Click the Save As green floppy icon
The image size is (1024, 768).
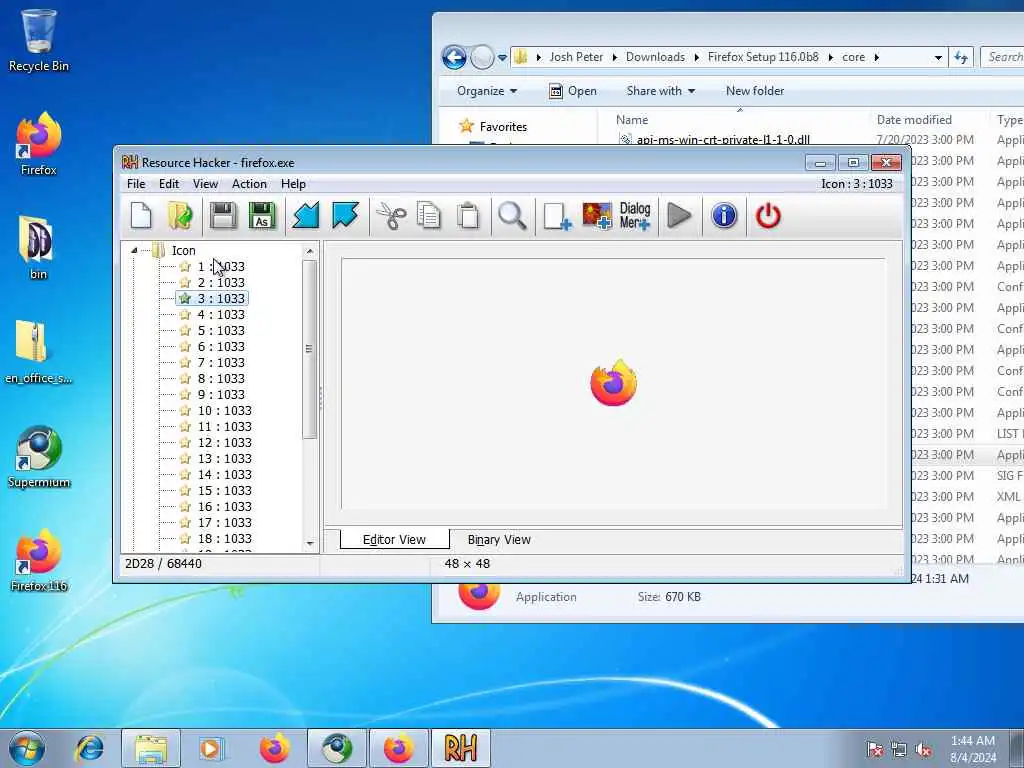pos(262,216)
